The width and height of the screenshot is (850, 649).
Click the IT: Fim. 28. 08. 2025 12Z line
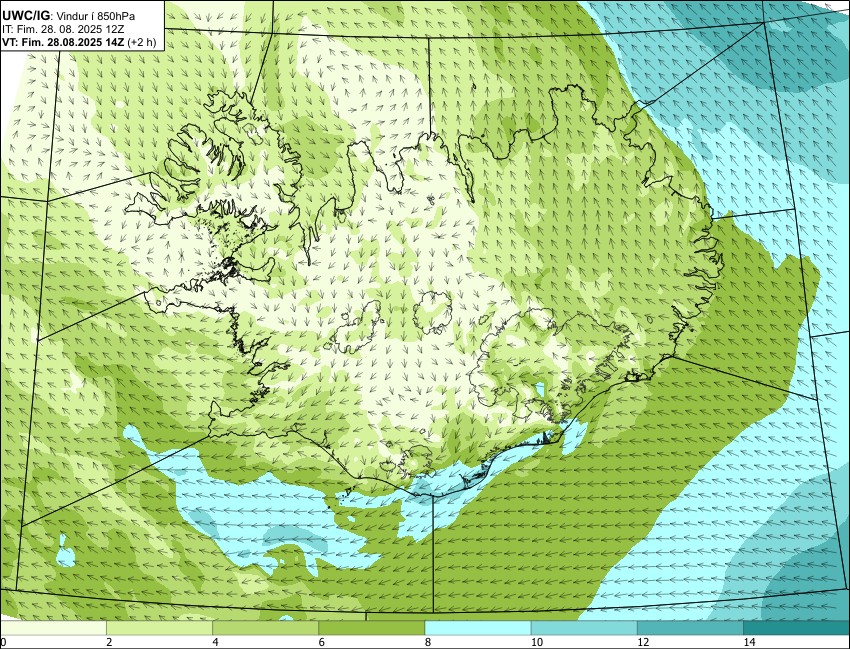coord(63,29)
